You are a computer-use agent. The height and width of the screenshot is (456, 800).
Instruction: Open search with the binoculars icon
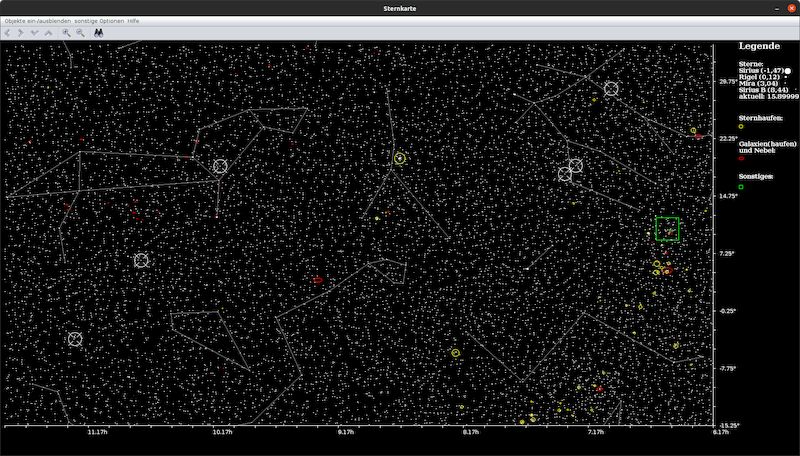98,33
